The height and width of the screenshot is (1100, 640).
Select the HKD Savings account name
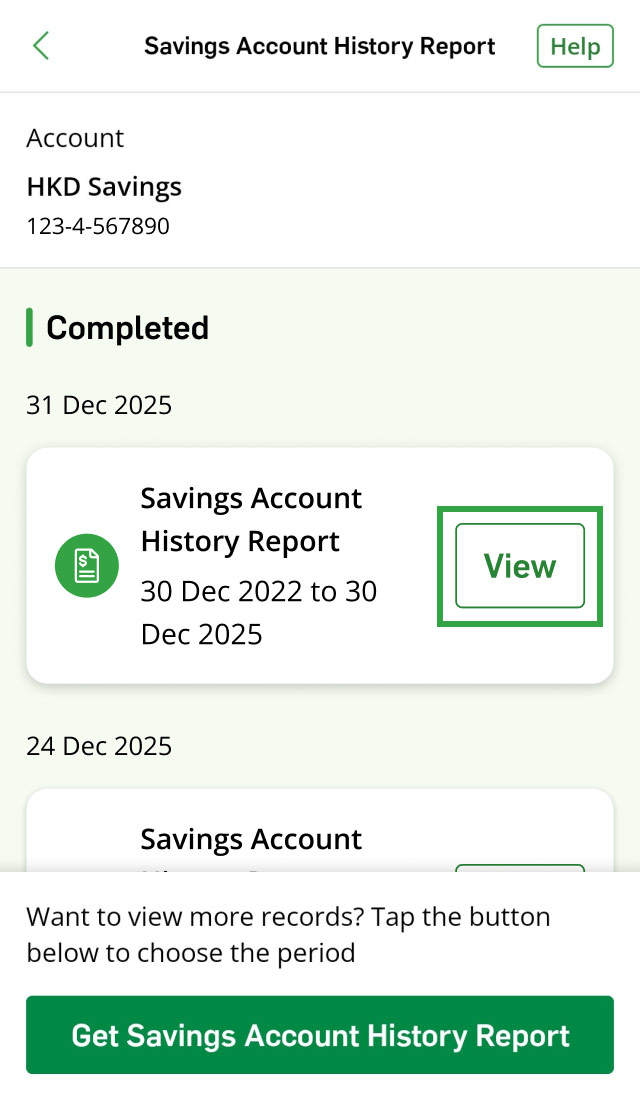click(x=104, y=187)
